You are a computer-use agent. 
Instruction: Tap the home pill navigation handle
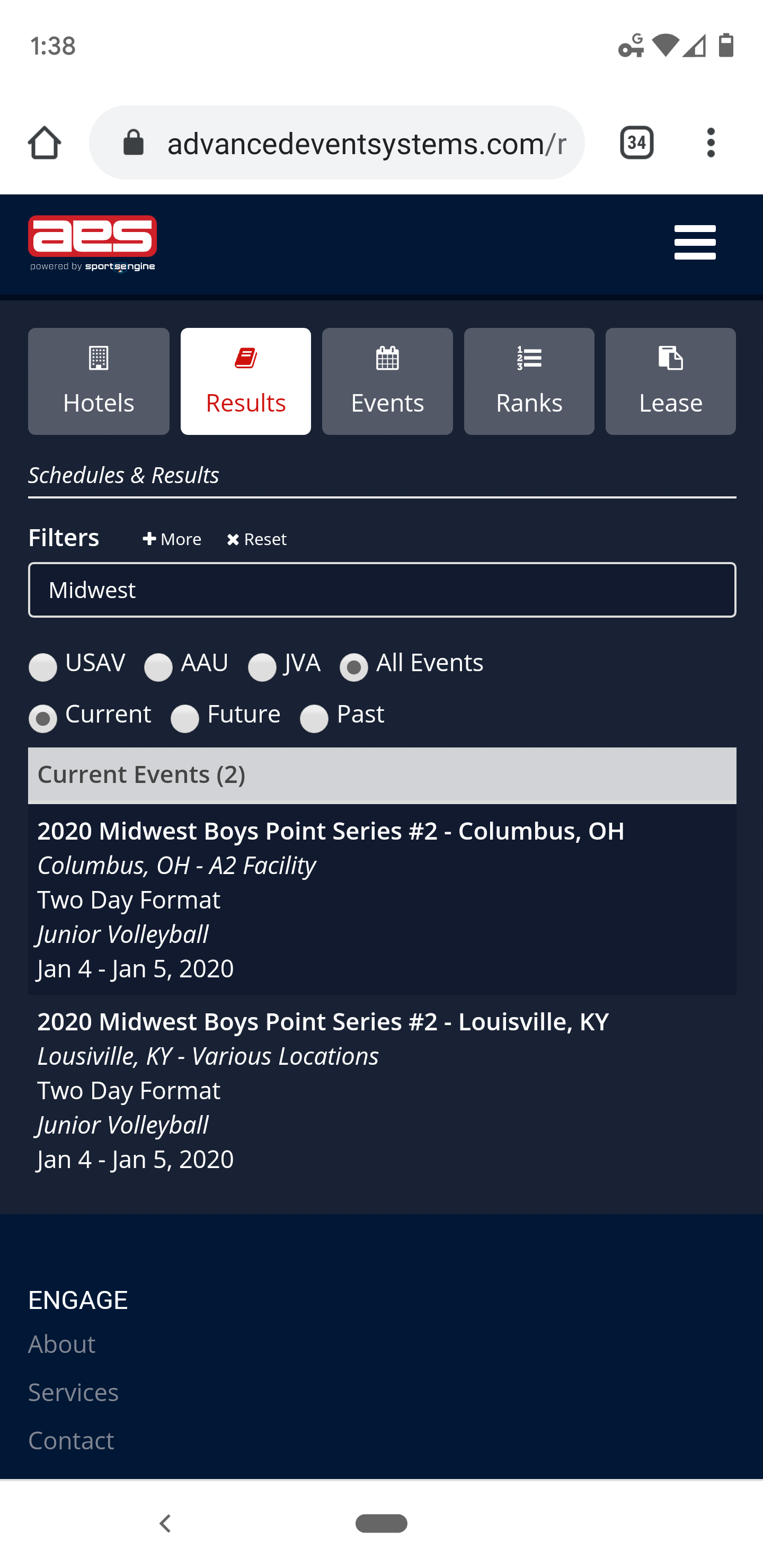click(381, 1524)
